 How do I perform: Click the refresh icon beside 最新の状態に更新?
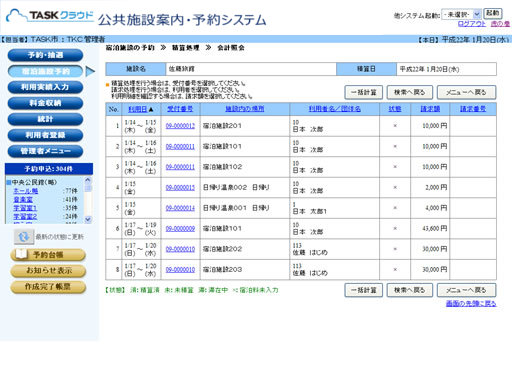pos(24,237)
